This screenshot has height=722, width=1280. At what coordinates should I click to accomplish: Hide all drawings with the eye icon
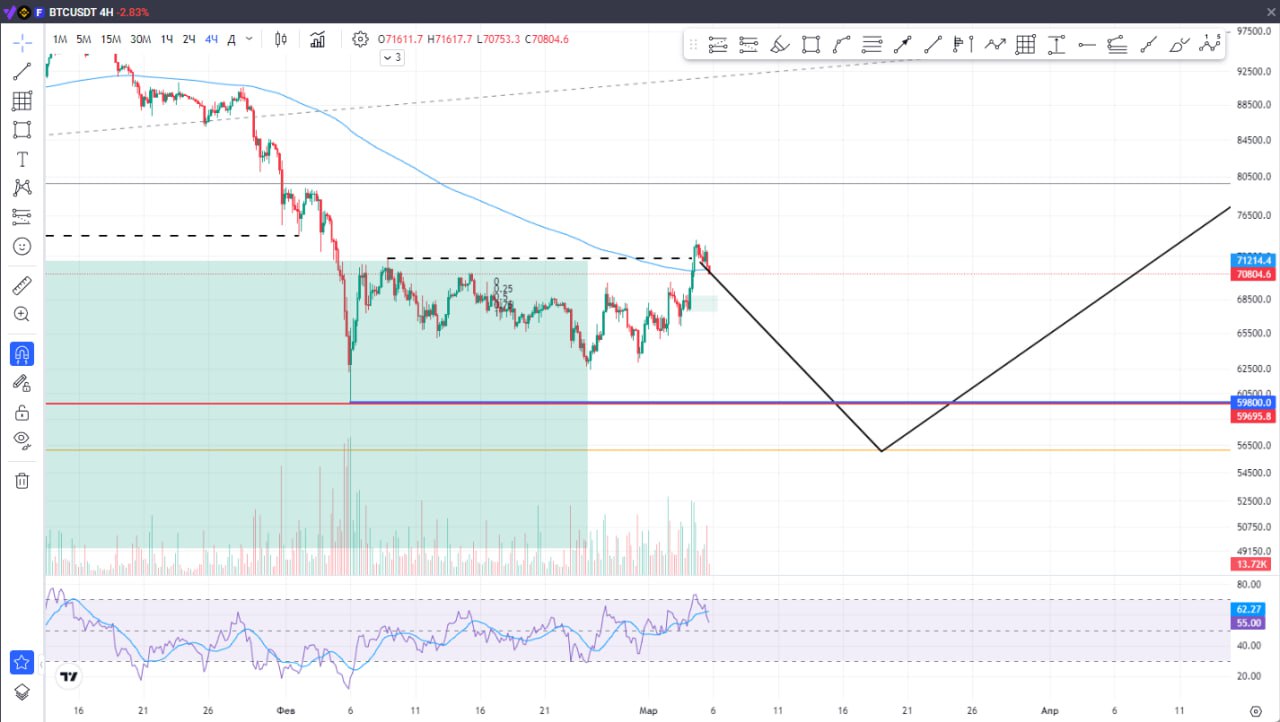tap(22, 440)
